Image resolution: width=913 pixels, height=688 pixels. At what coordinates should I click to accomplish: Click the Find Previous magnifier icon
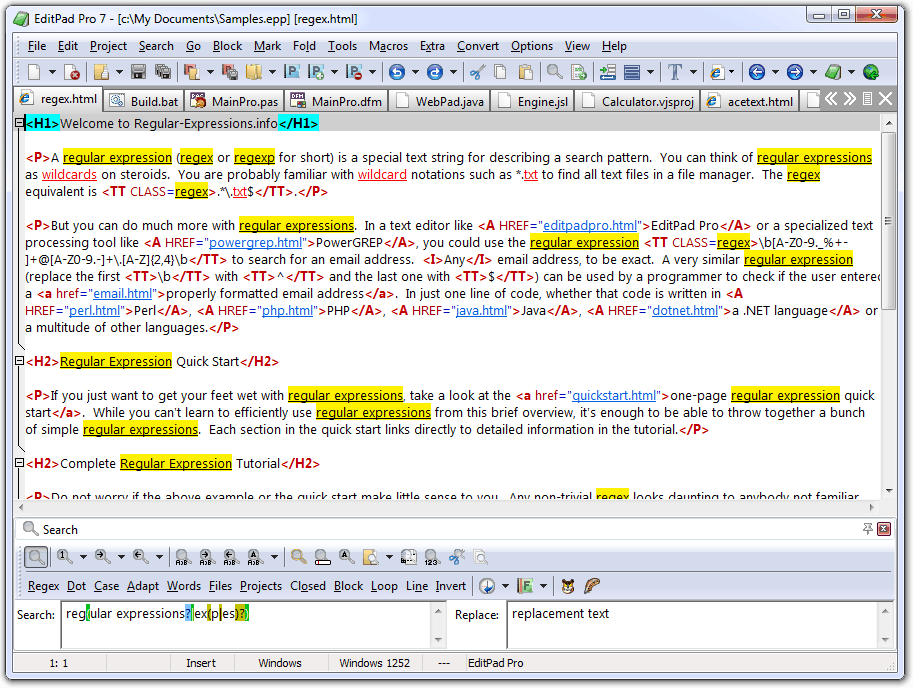coord(140,557)
